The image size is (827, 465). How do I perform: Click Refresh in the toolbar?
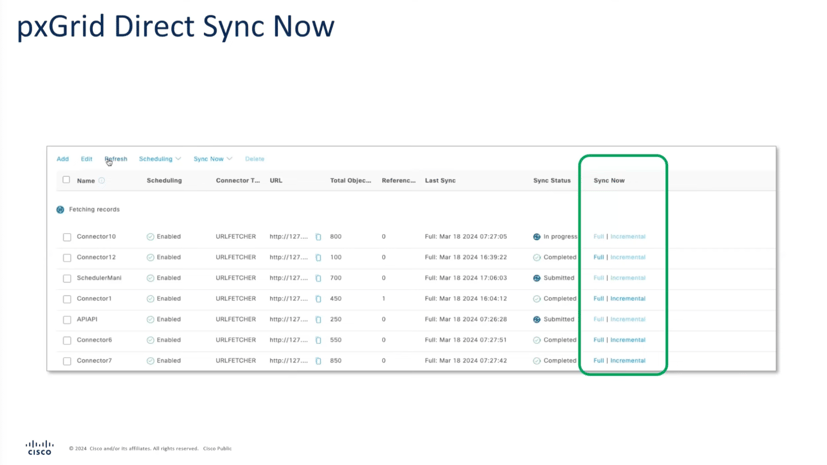(x=116, y=159)
